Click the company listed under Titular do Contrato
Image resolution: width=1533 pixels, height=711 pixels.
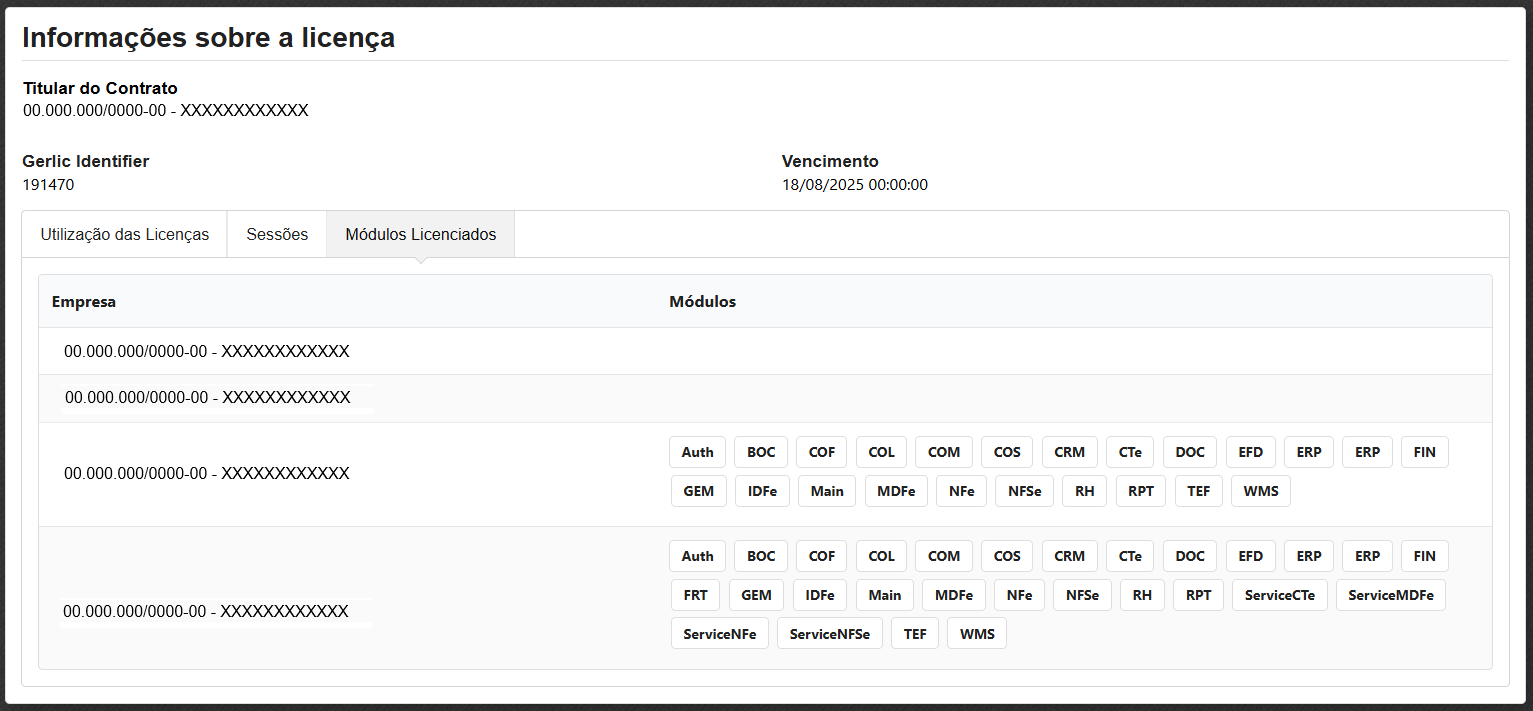165,110
